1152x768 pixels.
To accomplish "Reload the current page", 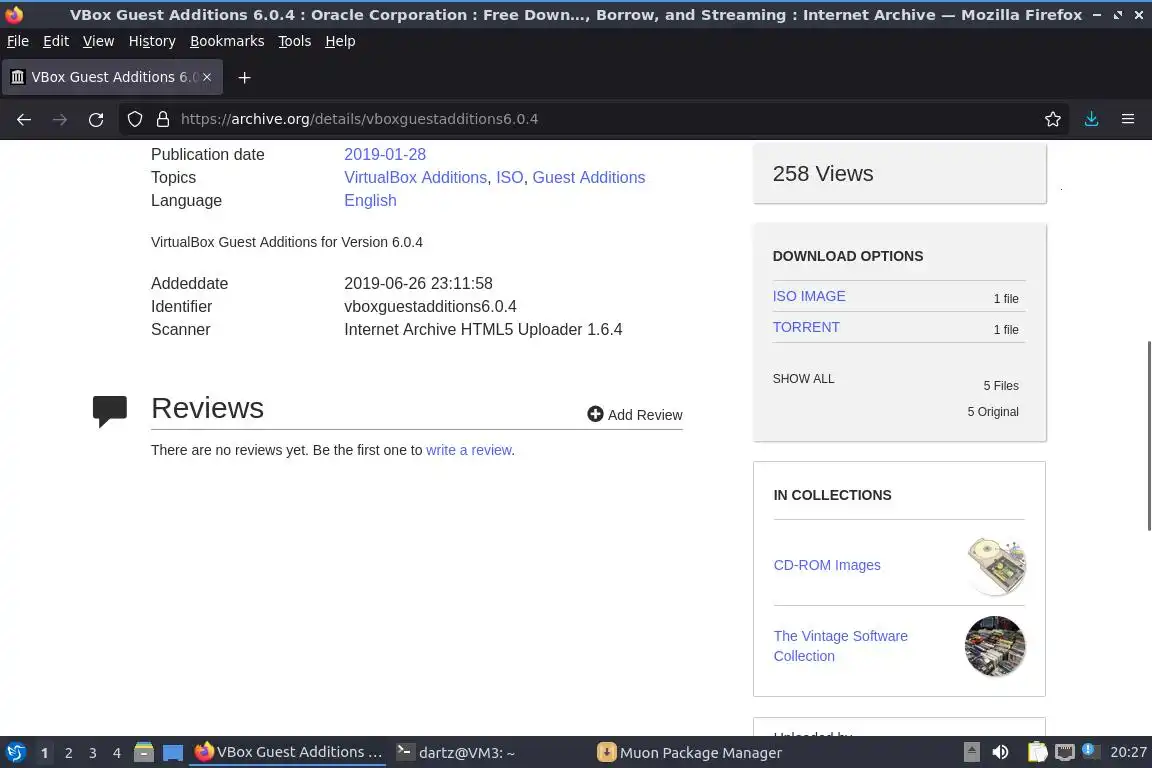I will [96, 119].
